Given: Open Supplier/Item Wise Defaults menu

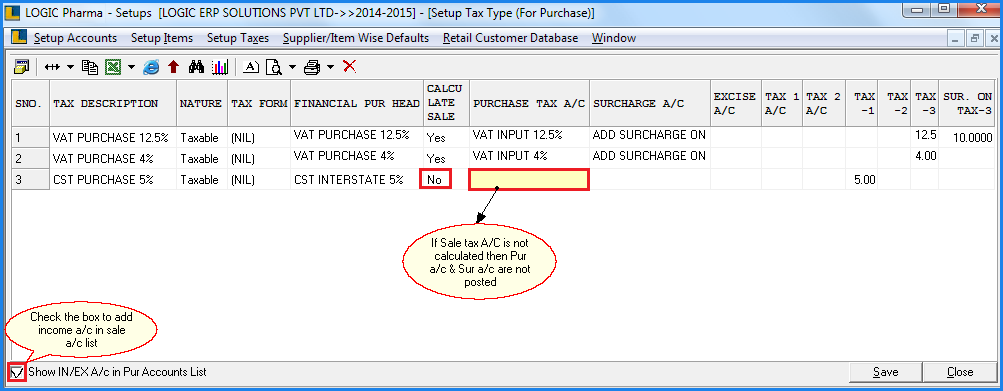Looking at the screenshot, I should pyautogui.click(x=356, y=38).
